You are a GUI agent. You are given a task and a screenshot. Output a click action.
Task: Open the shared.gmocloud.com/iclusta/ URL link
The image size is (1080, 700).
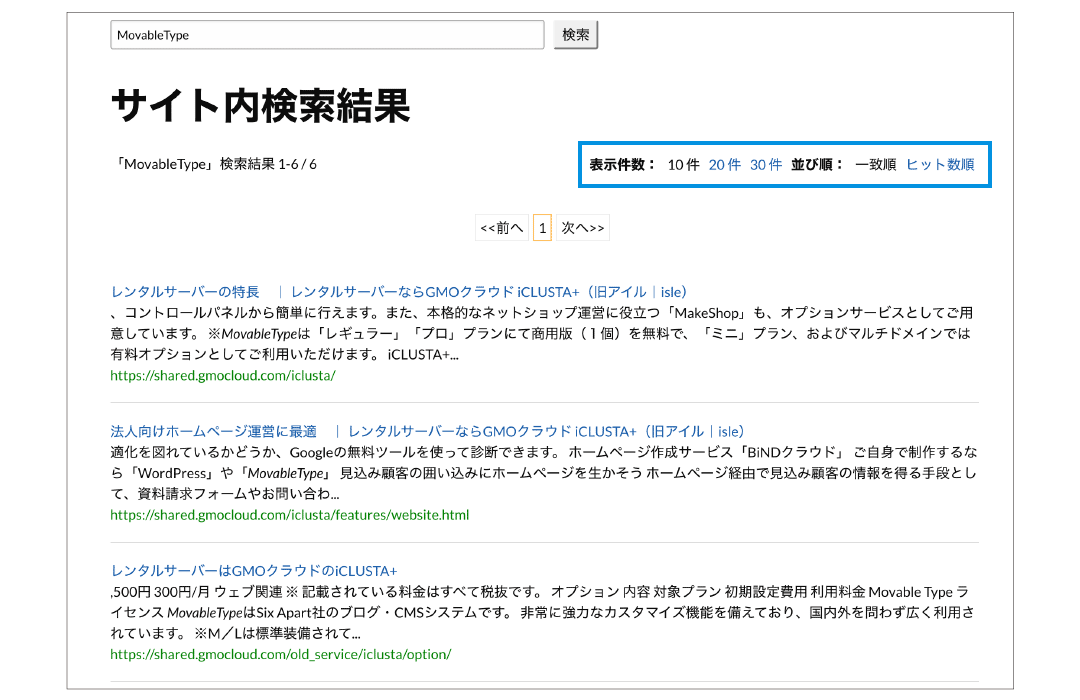222,375
